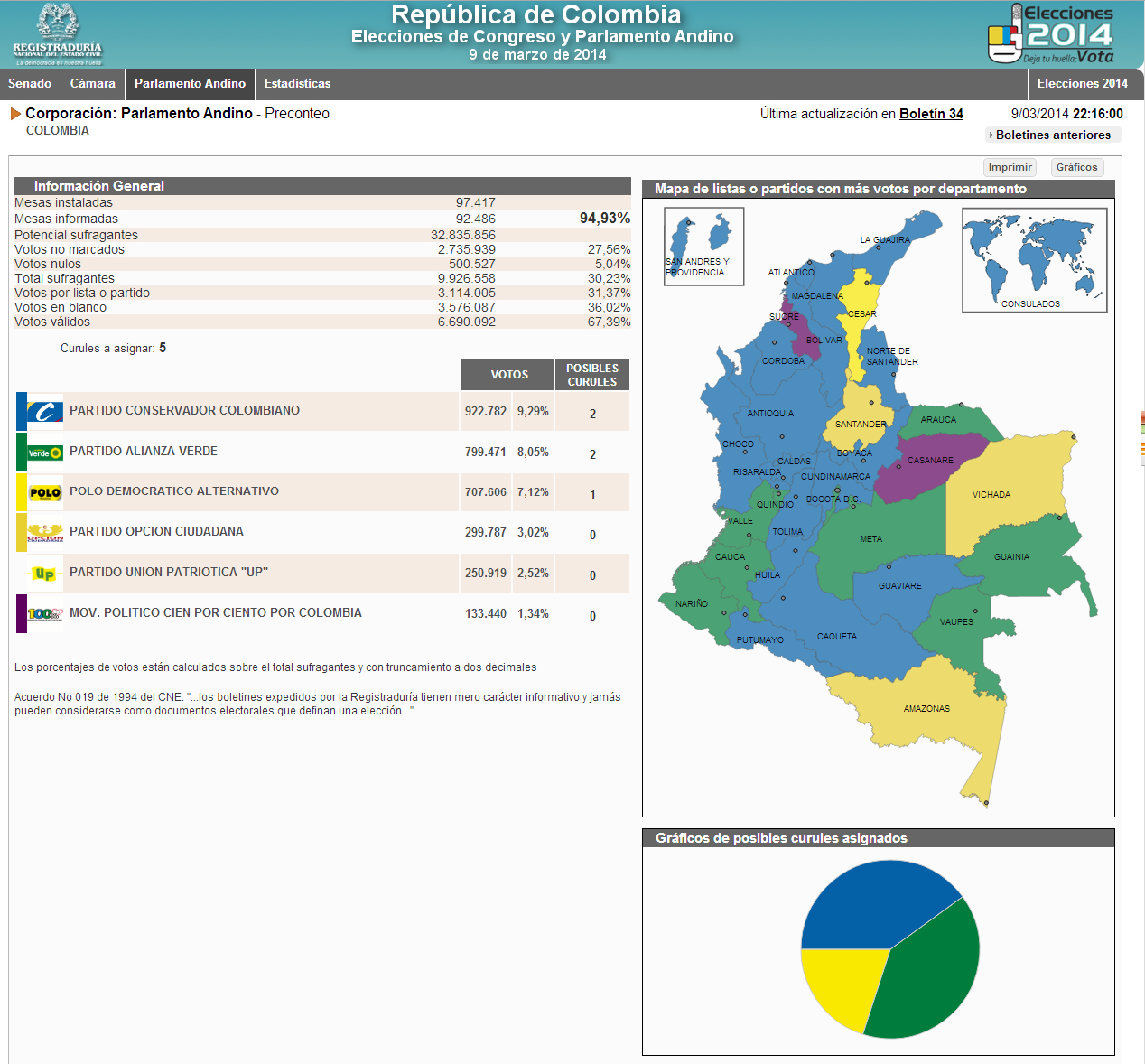Click the Partido Conservador Colombiano logo
Image resolution: width=1145 pixels, height=1064 pixels.
click(44, 412)
